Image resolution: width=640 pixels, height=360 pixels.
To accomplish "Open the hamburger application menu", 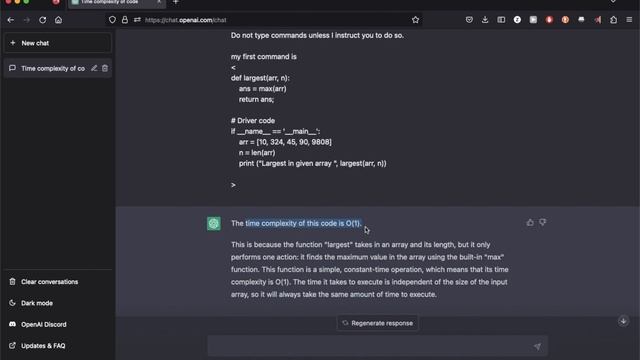I will click(629, 20).
